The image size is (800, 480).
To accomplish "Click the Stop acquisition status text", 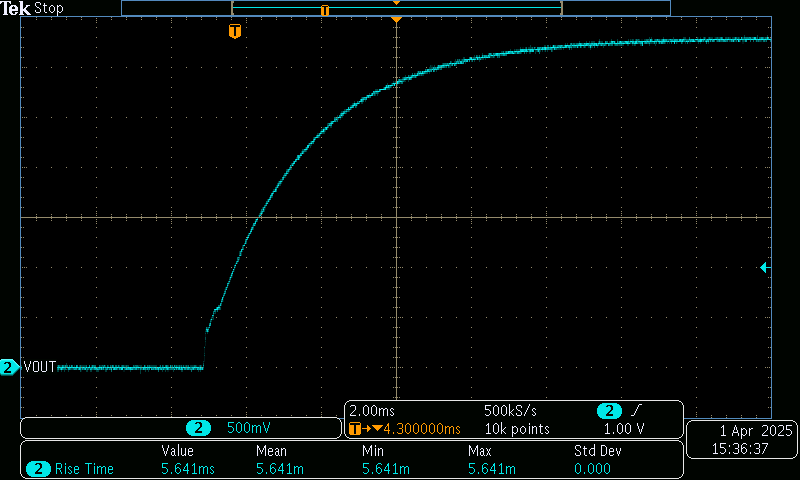I will [x=48, y=8].
